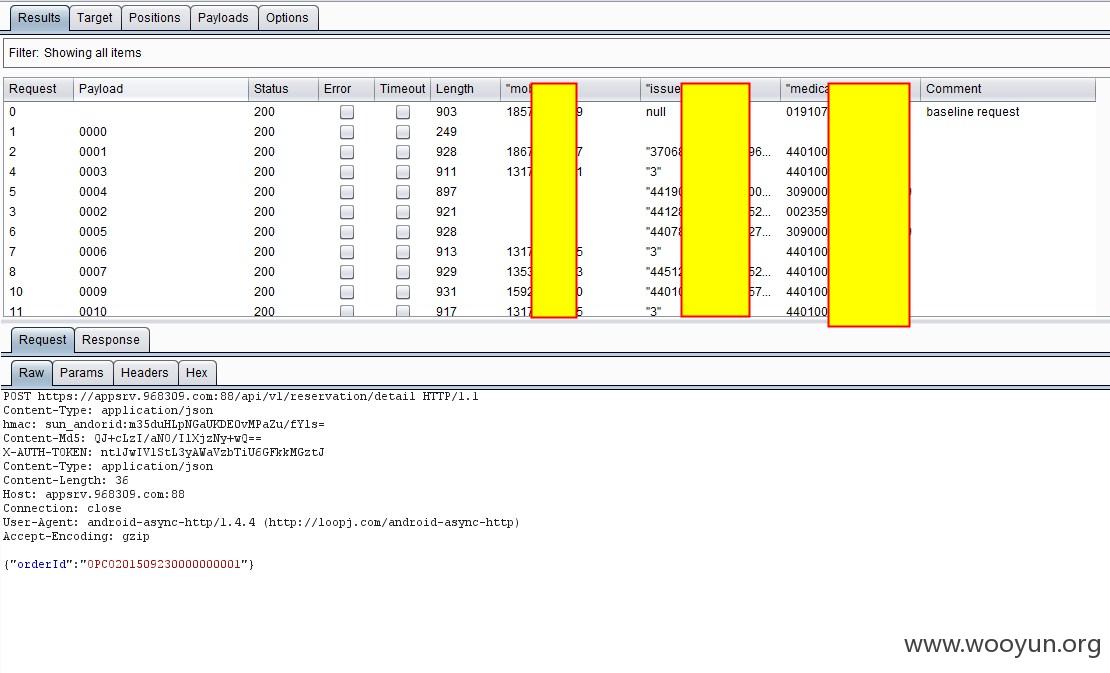
Task: Sort by the Comment column header
Action: (1008, 89)
